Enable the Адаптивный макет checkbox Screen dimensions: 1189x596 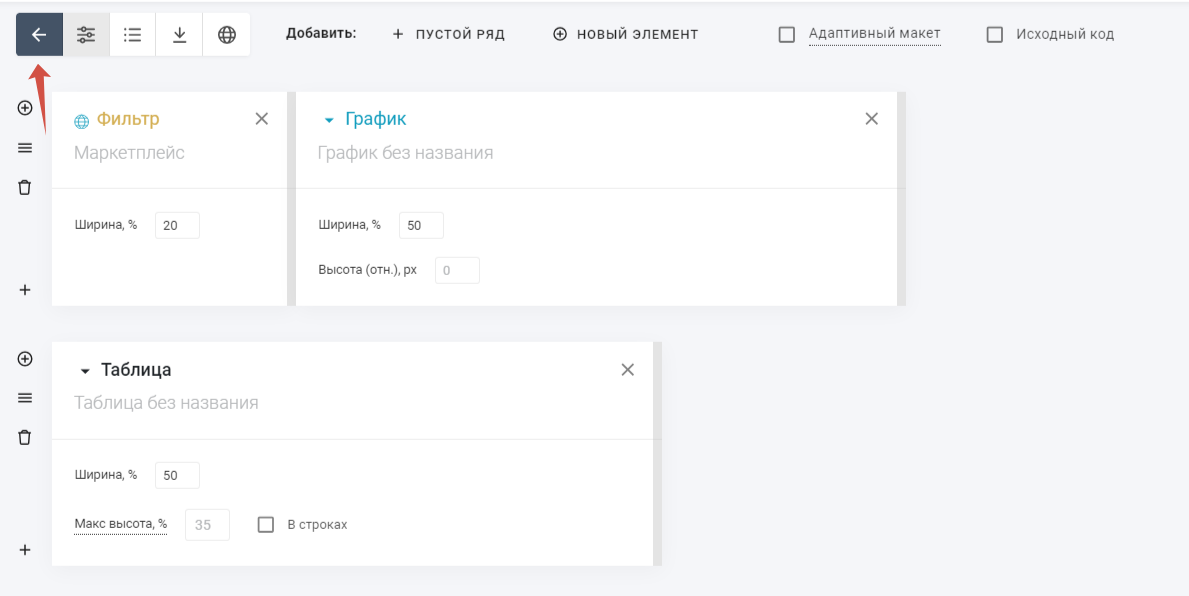pos(787,35)
